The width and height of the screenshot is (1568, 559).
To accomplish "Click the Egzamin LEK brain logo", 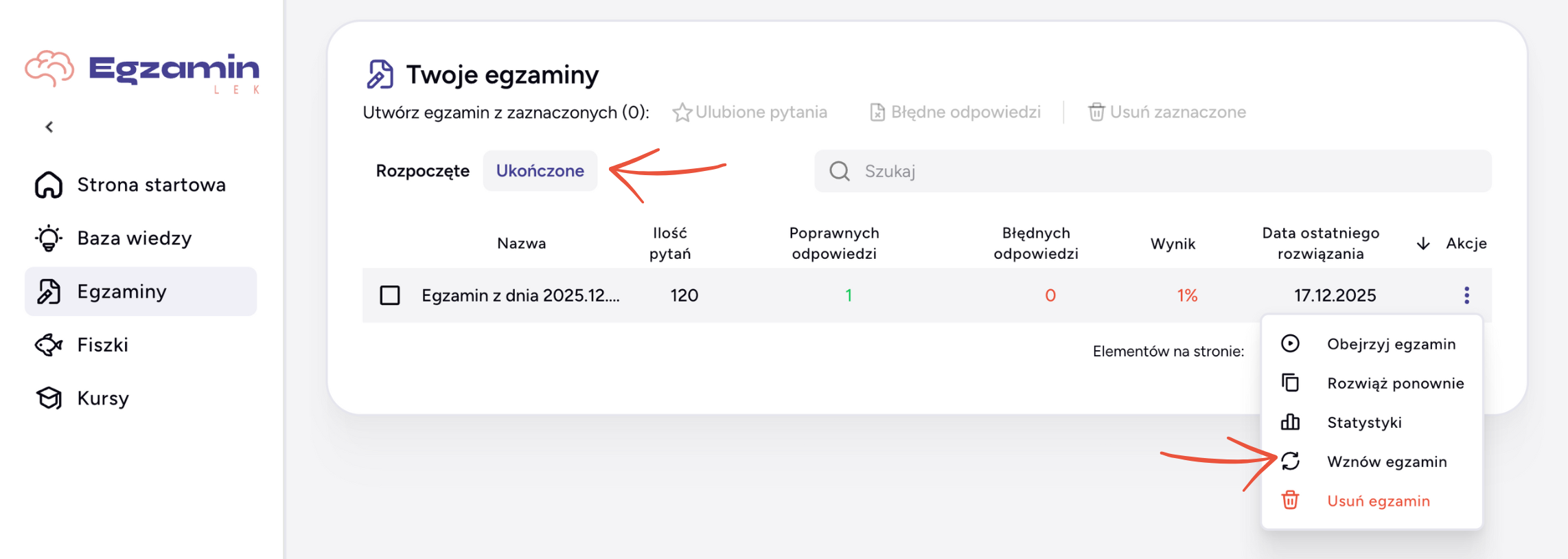I will tap(141, 71).
